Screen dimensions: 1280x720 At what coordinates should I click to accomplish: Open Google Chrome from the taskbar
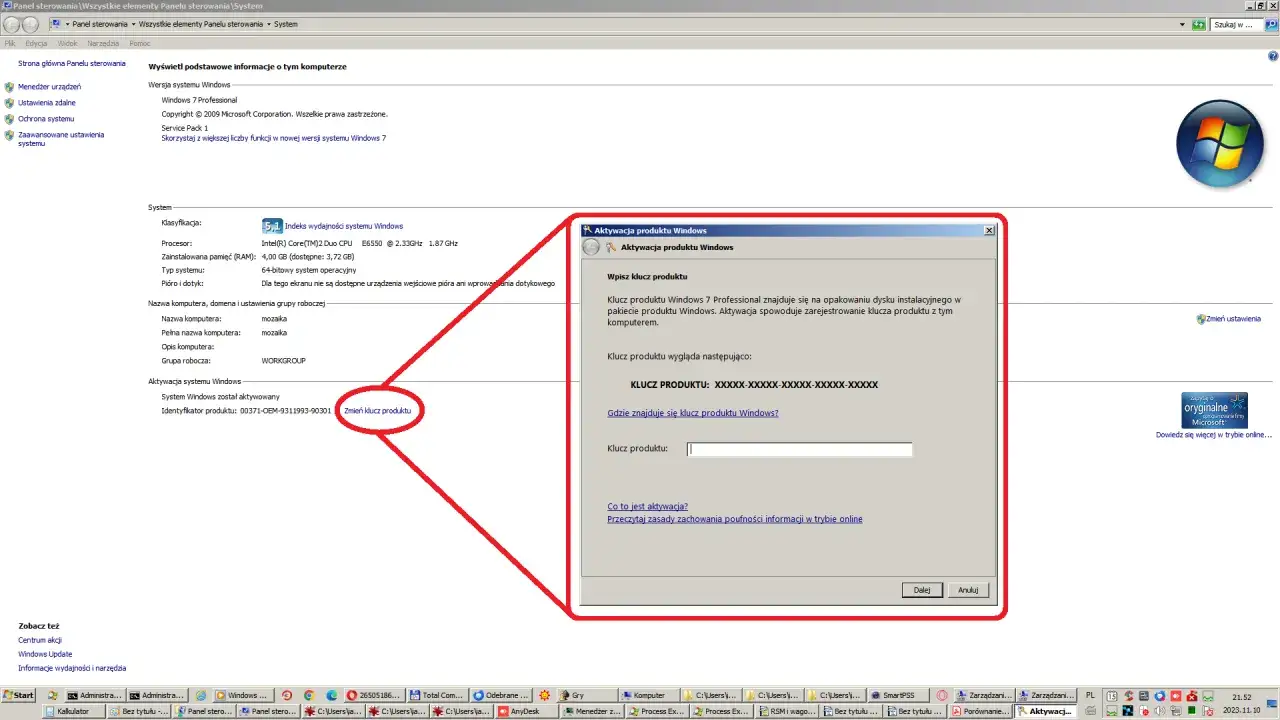click(307, 694)
